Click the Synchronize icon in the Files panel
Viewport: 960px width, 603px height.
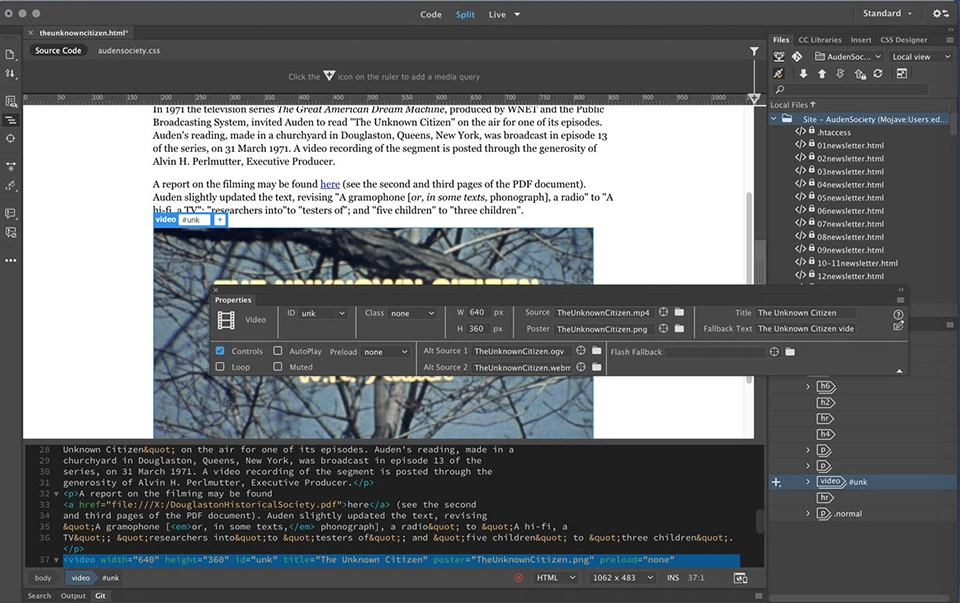877,73
